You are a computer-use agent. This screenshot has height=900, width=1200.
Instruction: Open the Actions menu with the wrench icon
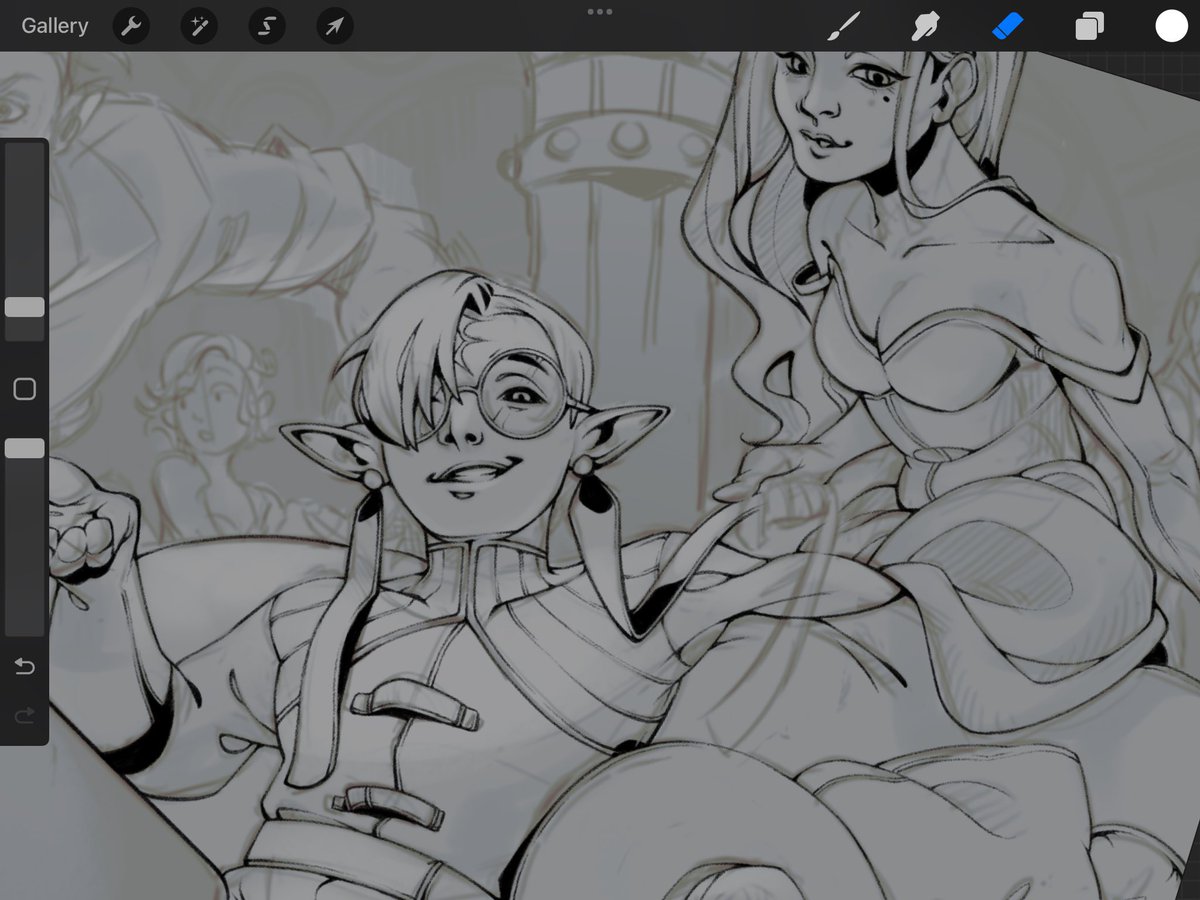[131, 26]
